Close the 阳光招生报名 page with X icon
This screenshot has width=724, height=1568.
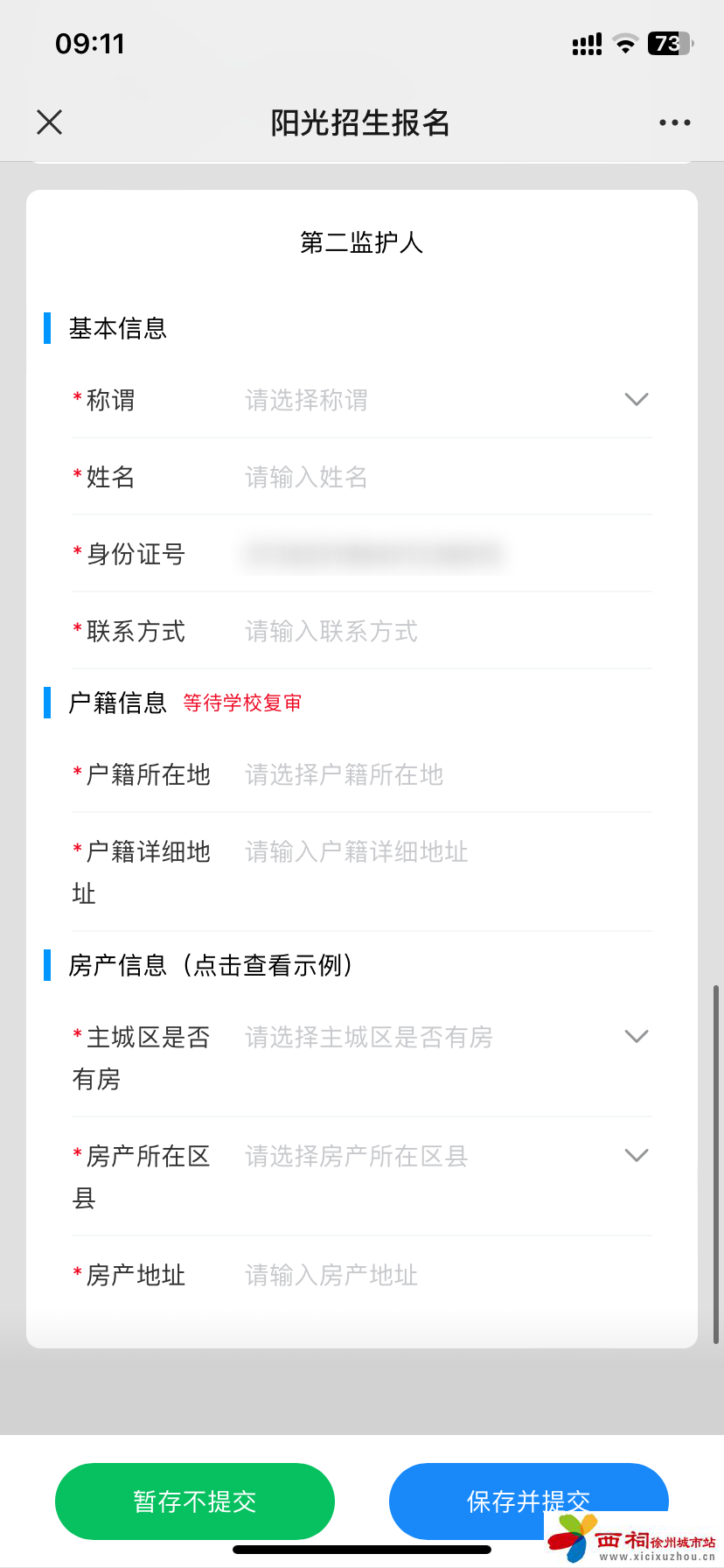click(50, 122)
